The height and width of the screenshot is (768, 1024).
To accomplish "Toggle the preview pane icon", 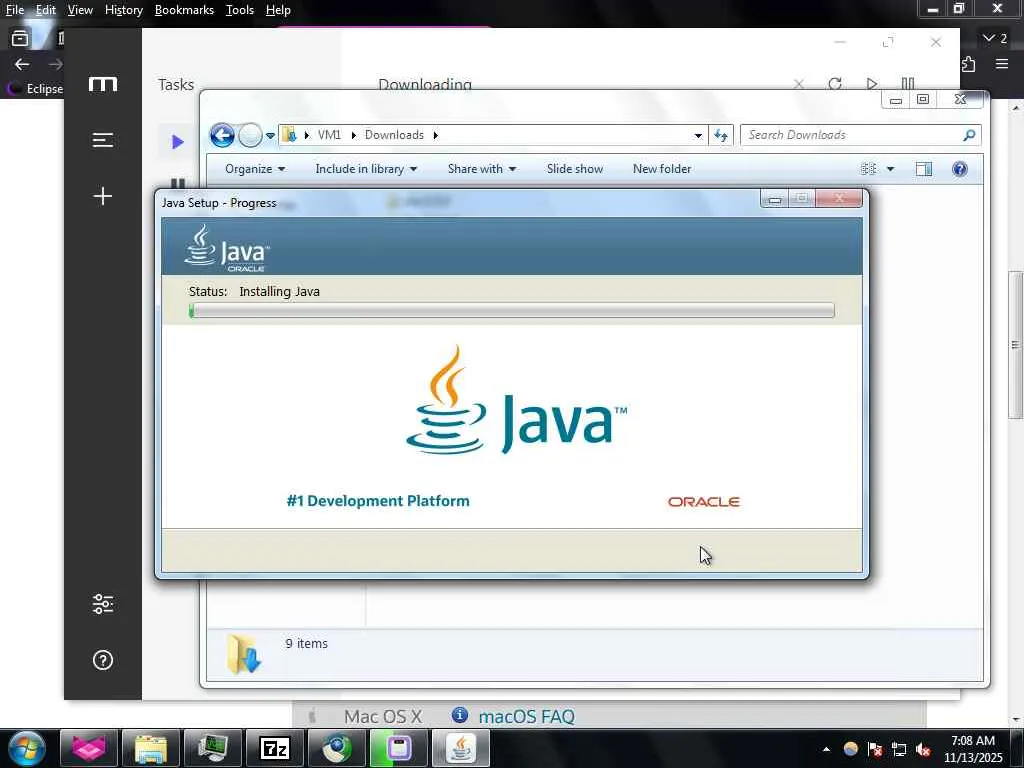I will (923, 169).
